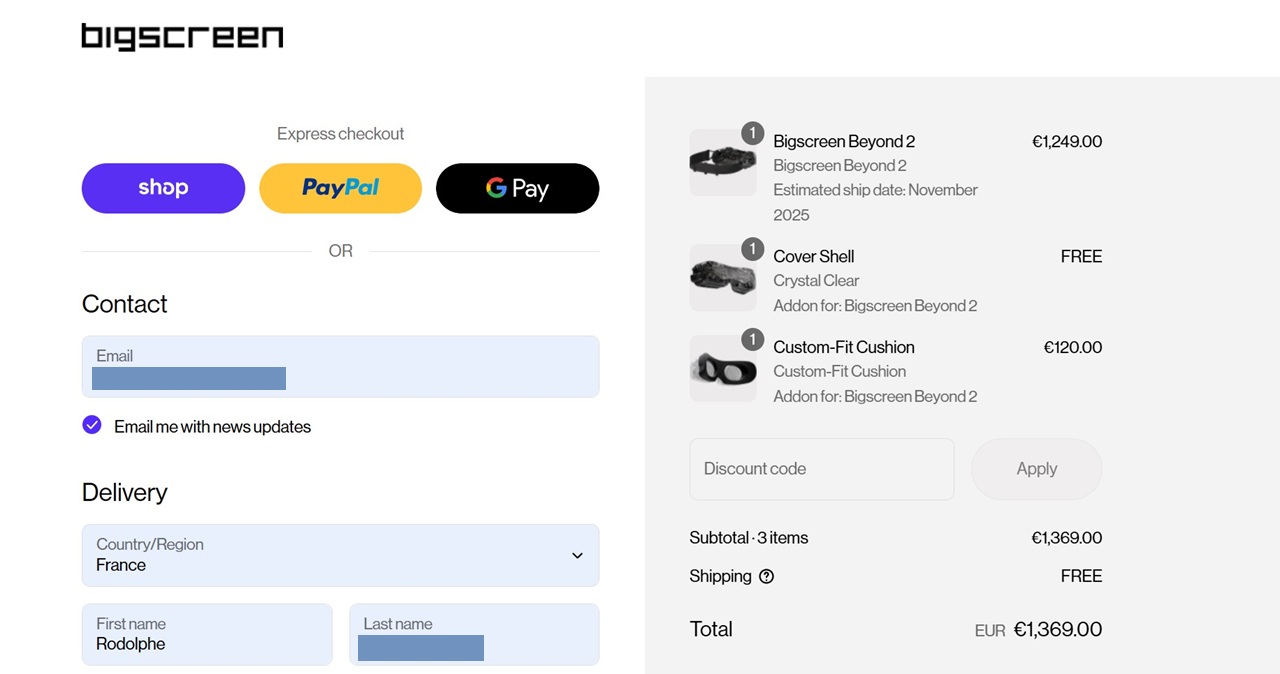
Task: Click the Discount code field
Action: (x=822, y=469)
